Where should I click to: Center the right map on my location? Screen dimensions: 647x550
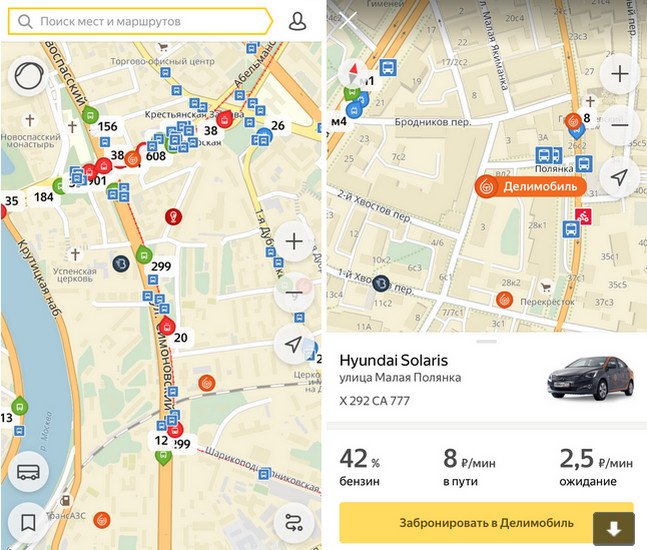(x=619, y=177)
